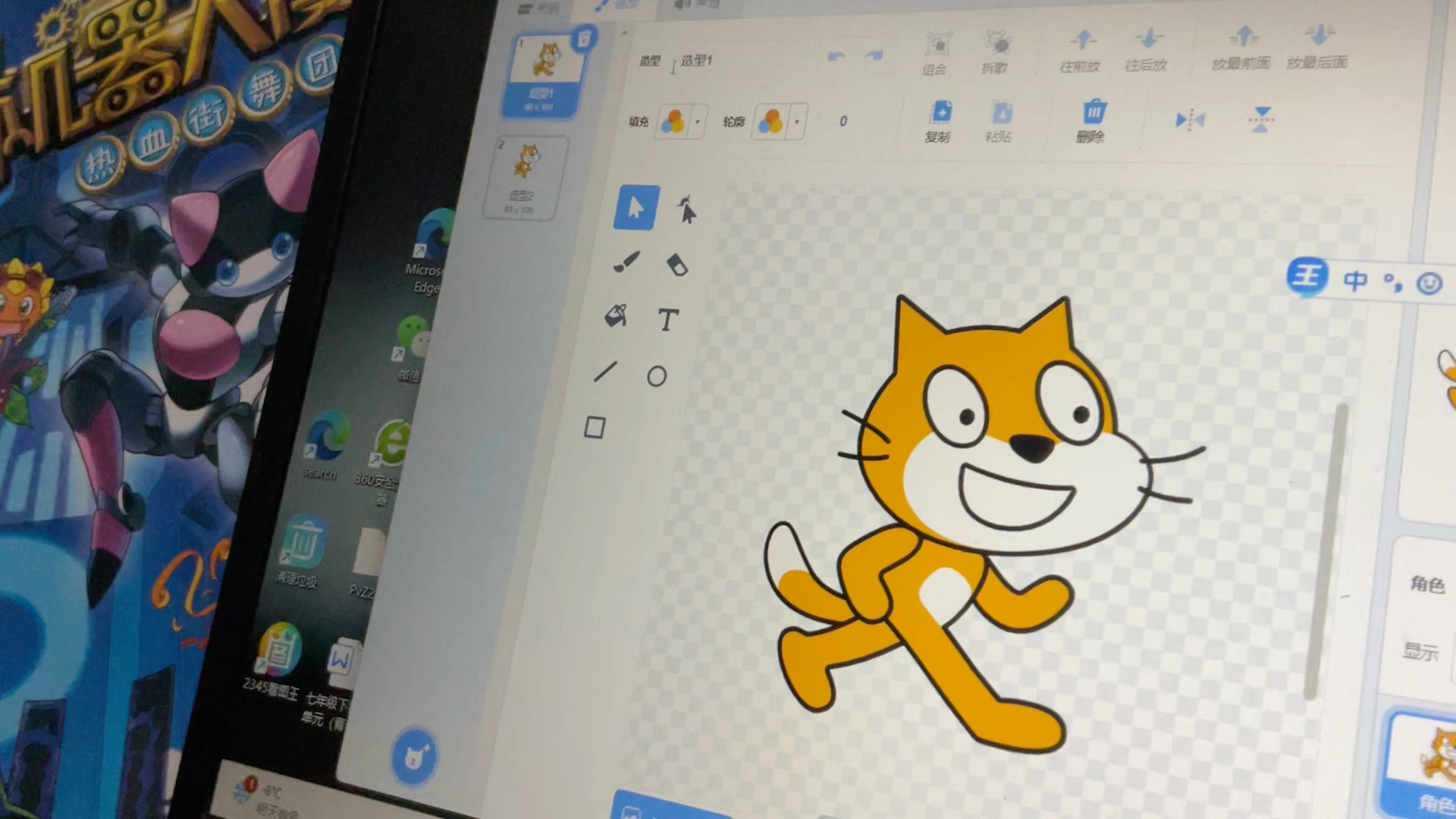Click the Forward (往前放) button
The image size is (1456, 819).
1081,51
